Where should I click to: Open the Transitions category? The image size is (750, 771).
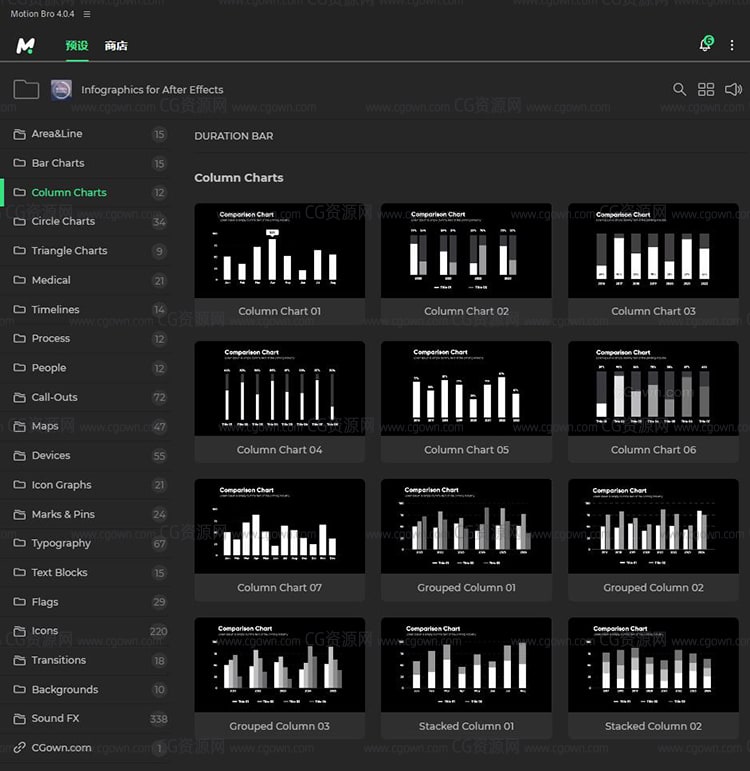85,660
